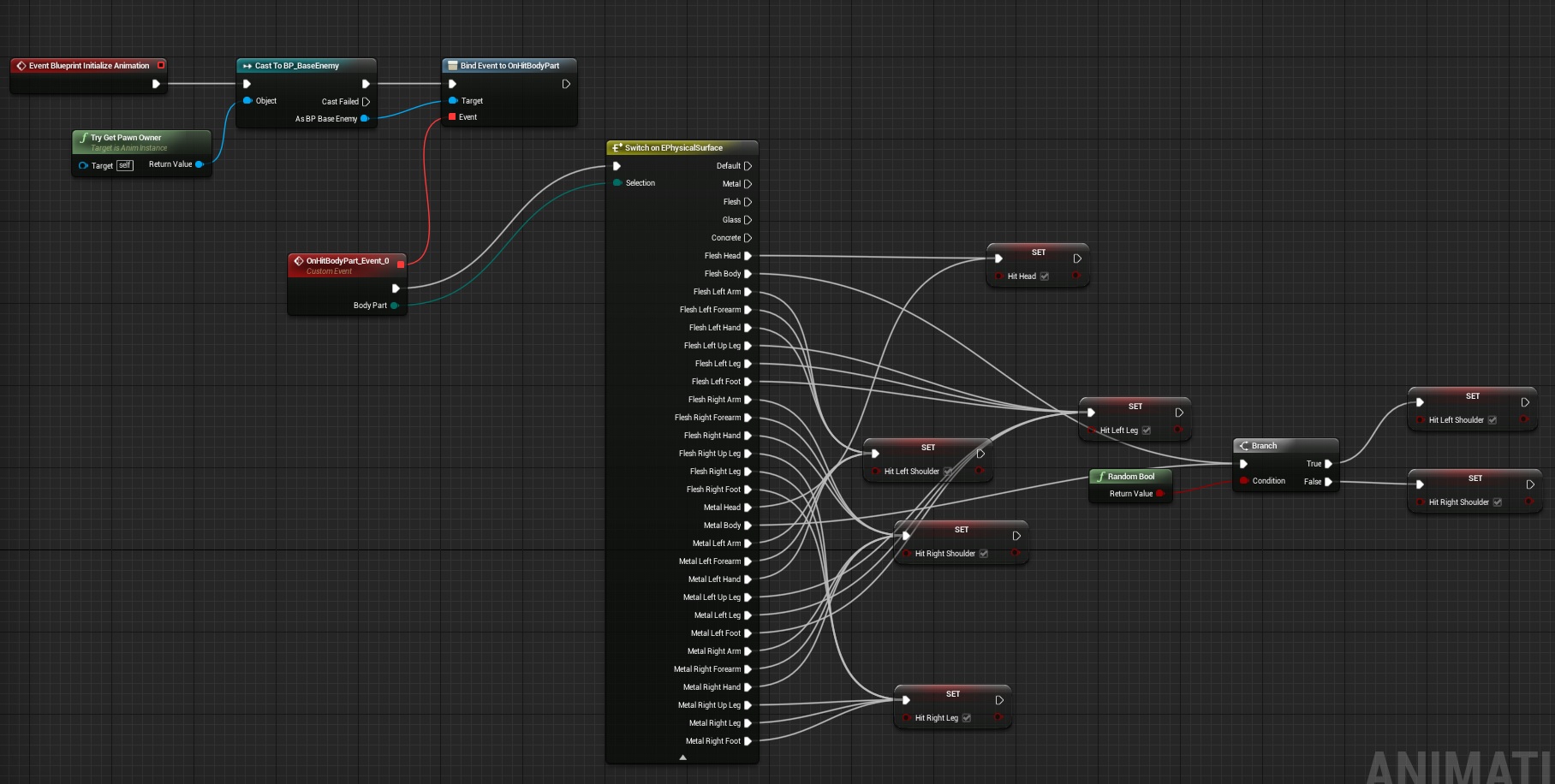Select the Condition input pin on Branch
1555x784 pixels.
[x=1243, y=480]
